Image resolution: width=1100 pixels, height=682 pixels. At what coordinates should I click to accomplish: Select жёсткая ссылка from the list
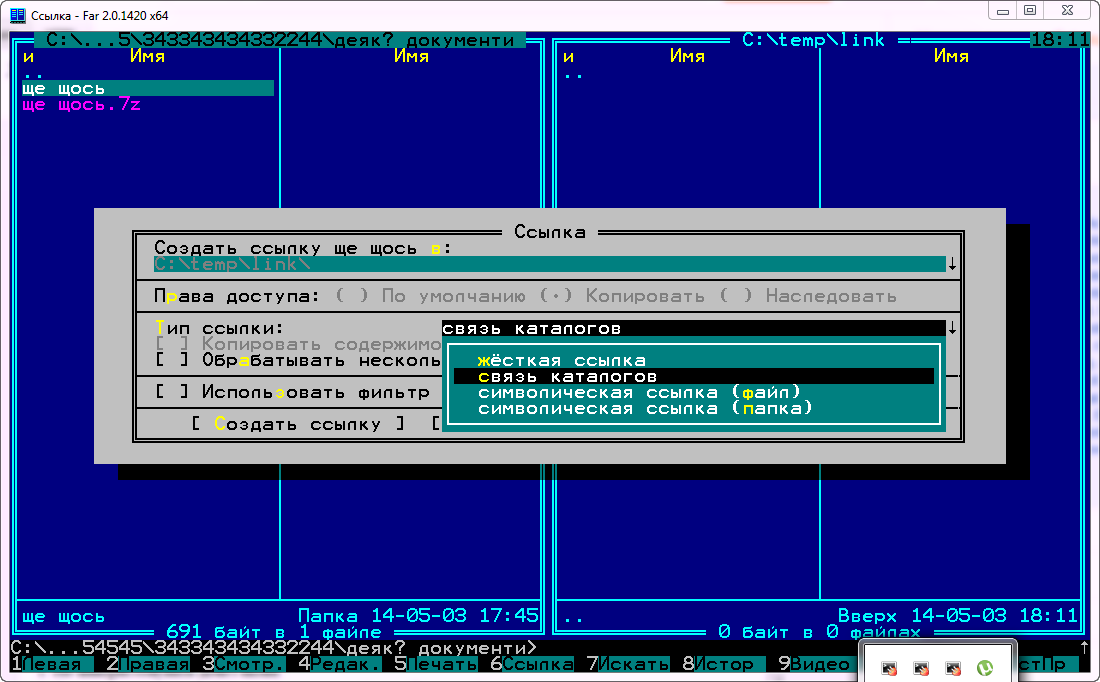(561, 360)
